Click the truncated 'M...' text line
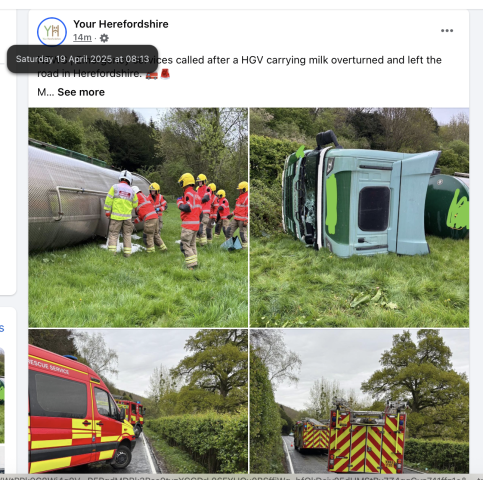The image size is (483, 480). click(x=46, y=92)
